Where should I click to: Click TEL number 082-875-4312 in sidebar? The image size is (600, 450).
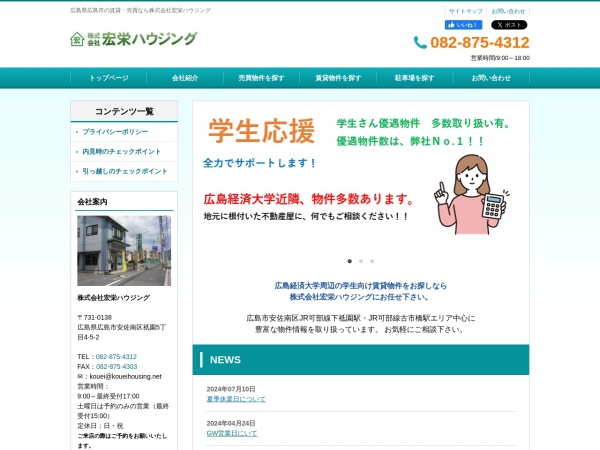tap(116, 357)
